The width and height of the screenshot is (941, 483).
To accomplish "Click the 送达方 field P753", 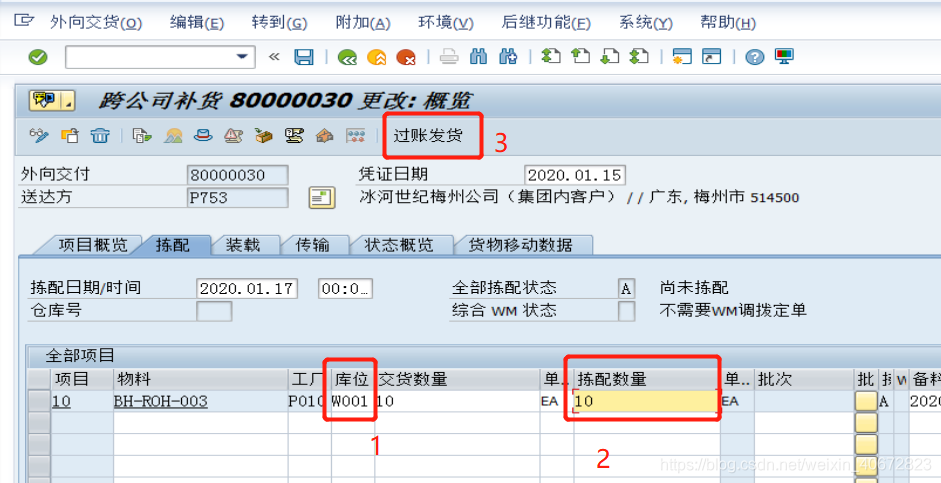I will [238, 197].
